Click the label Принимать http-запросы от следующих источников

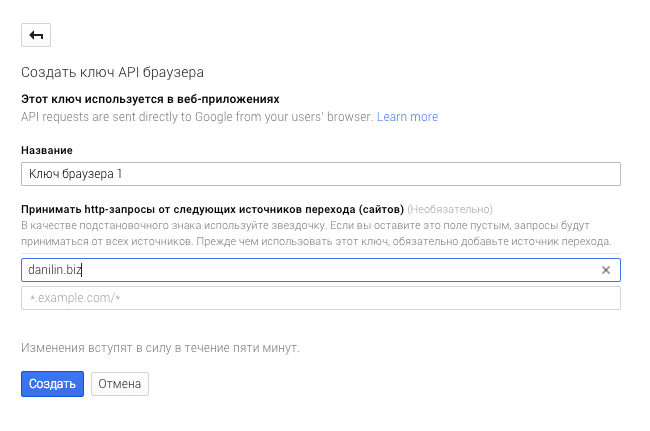[x=212, y=209]
